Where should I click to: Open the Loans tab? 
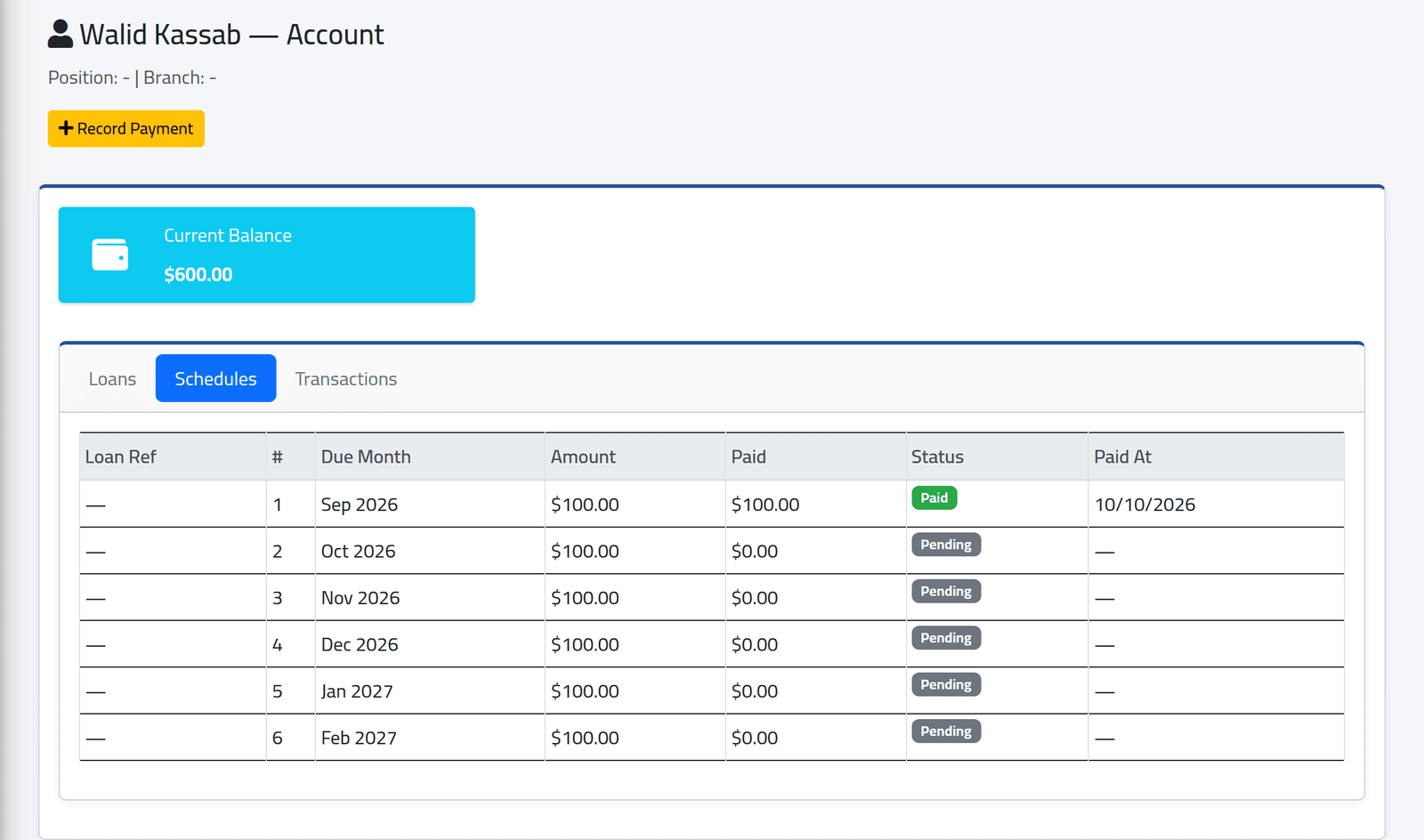(112, 379)
